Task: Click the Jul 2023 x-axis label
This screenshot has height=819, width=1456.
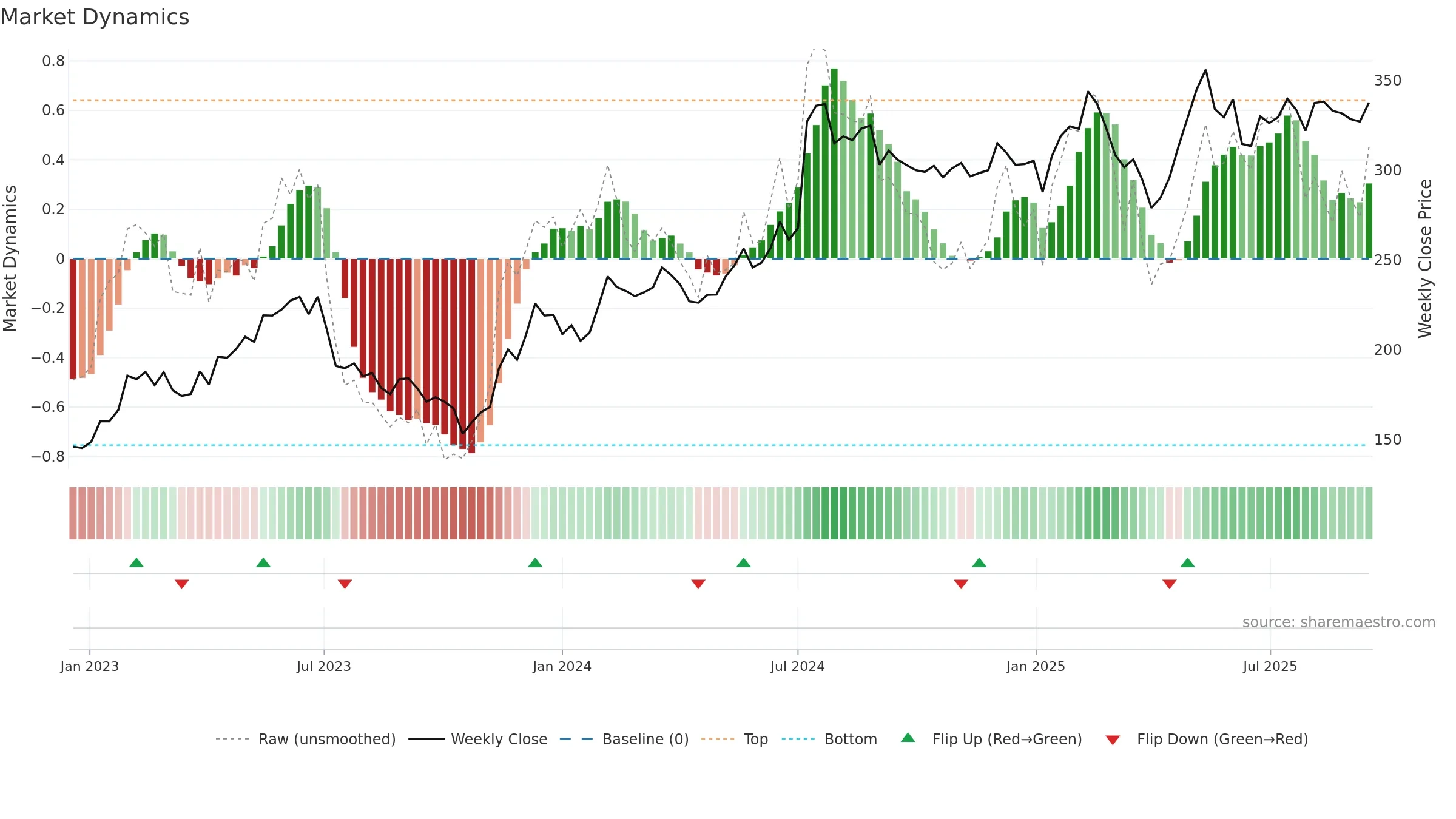Action: click(324, 666)
